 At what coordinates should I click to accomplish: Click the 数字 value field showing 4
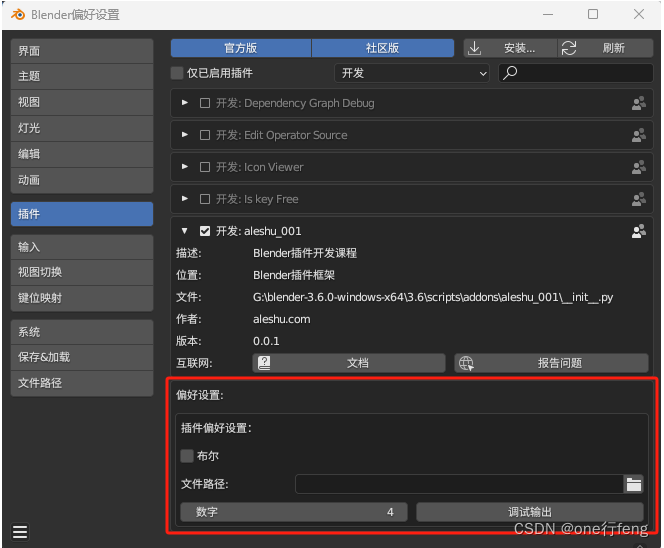pyautogui.click(x=294, y=512)
